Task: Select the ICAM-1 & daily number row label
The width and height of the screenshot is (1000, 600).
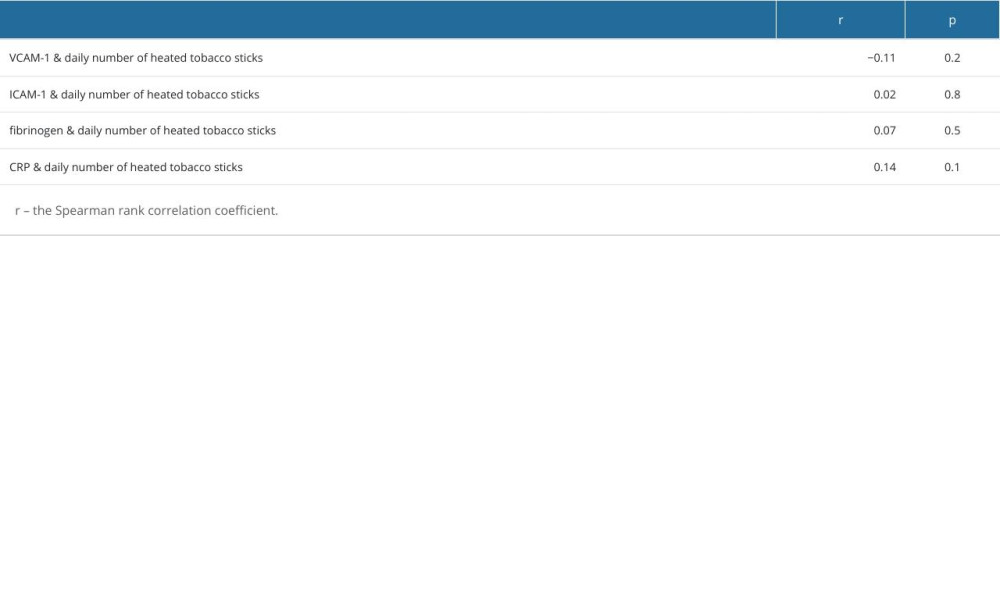Action: [x=134, y=94]
